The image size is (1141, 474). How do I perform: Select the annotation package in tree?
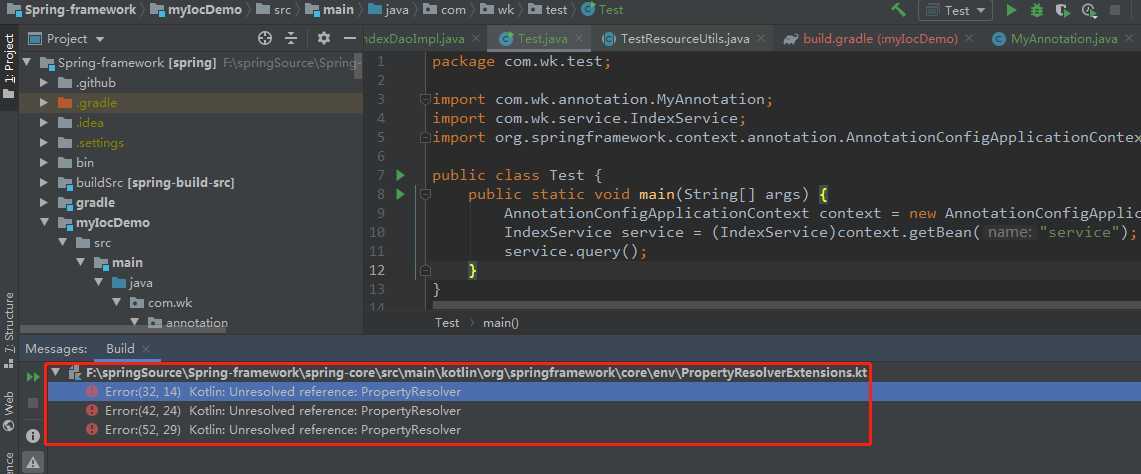tap(196, 322)
